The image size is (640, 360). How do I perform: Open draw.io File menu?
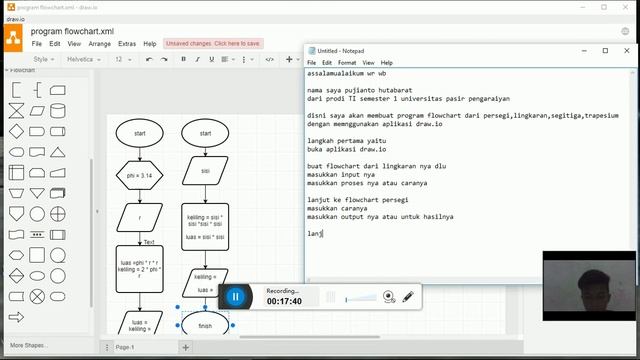(37, 44)
